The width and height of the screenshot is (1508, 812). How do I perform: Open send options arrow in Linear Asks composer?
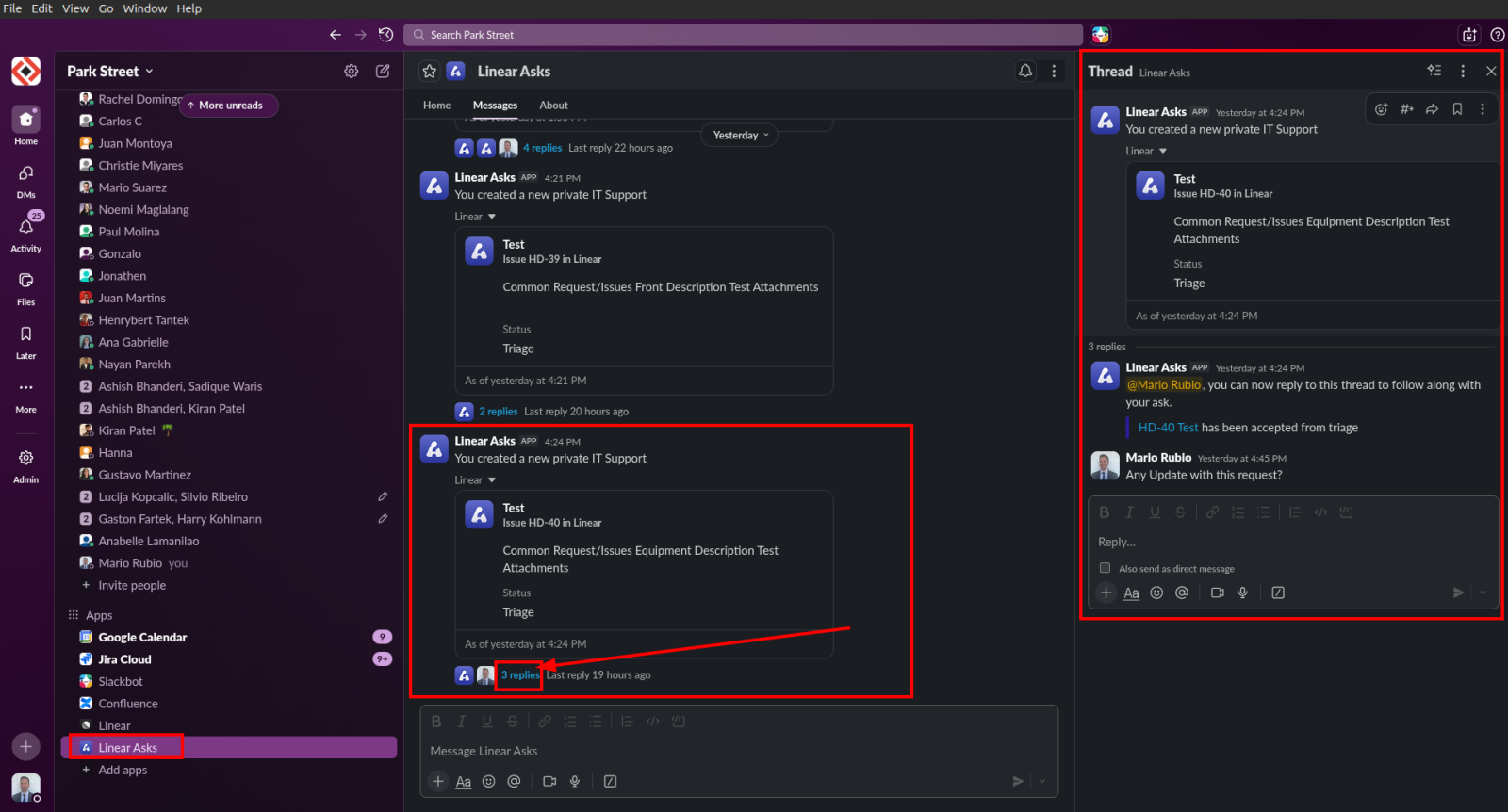point(1042,781)
